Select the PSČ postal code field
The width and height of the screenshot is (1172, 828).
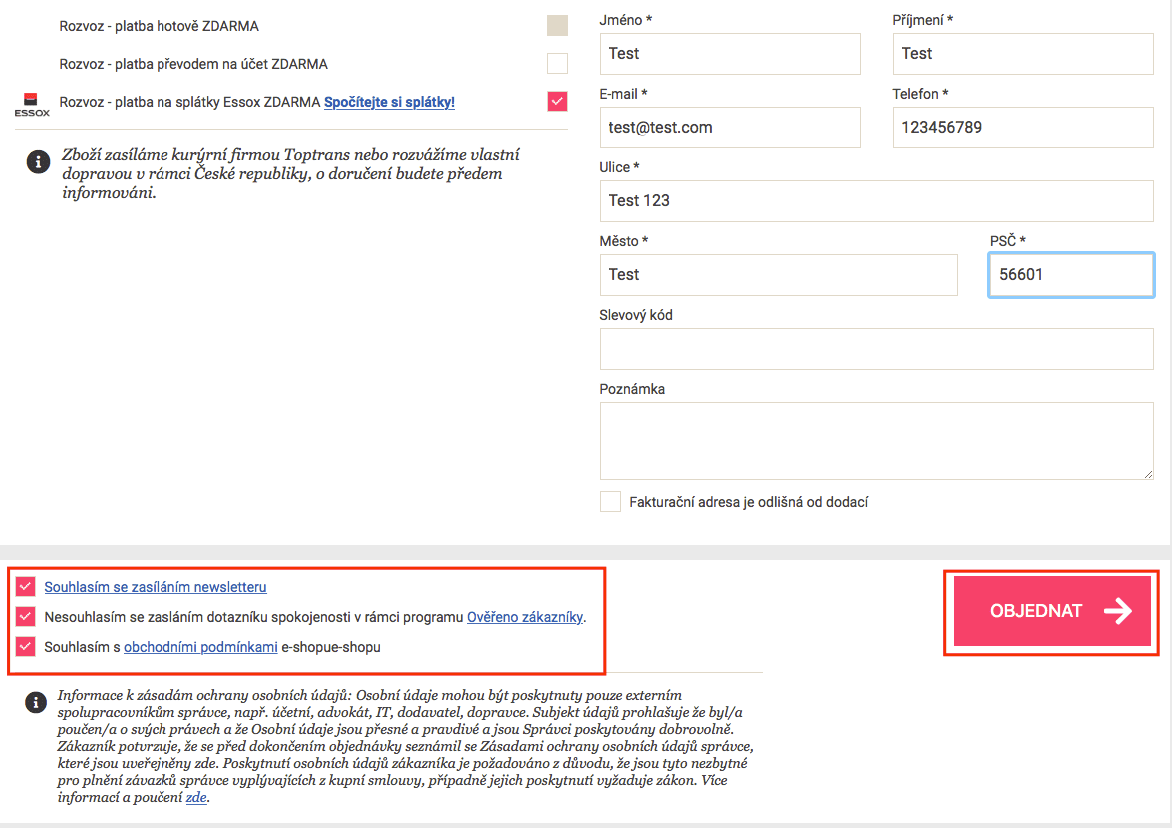pyautogui.click(x=1071, y=275)
